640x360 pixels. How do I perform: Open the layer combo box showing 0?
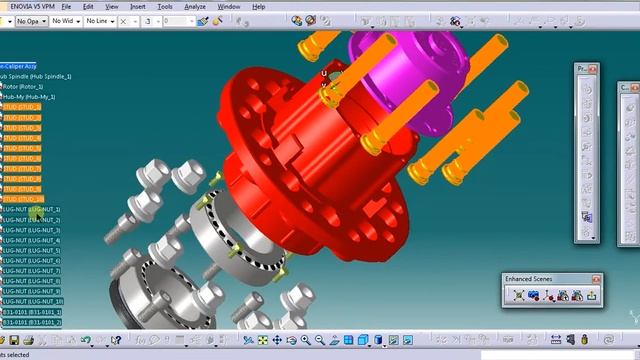179,21
